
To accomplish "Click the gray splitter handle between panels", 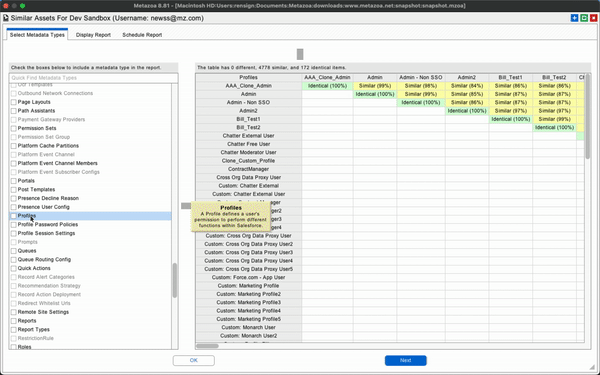I will [x=186, y=206].
